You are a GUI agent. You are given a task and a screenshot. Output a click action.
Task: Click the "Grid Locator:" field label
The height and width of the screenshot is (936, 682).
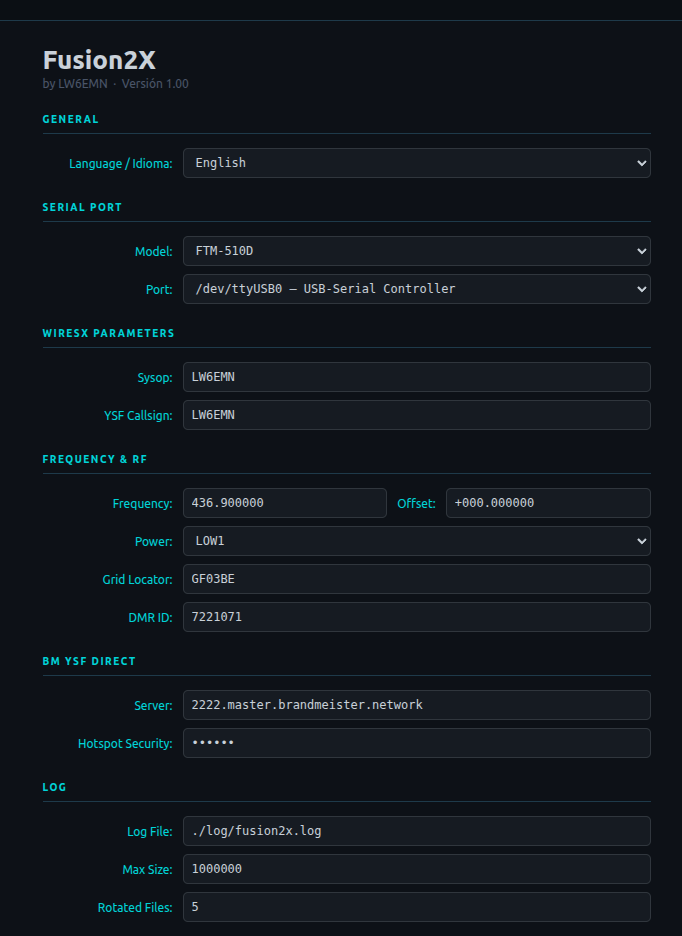(x=137, y=579)
